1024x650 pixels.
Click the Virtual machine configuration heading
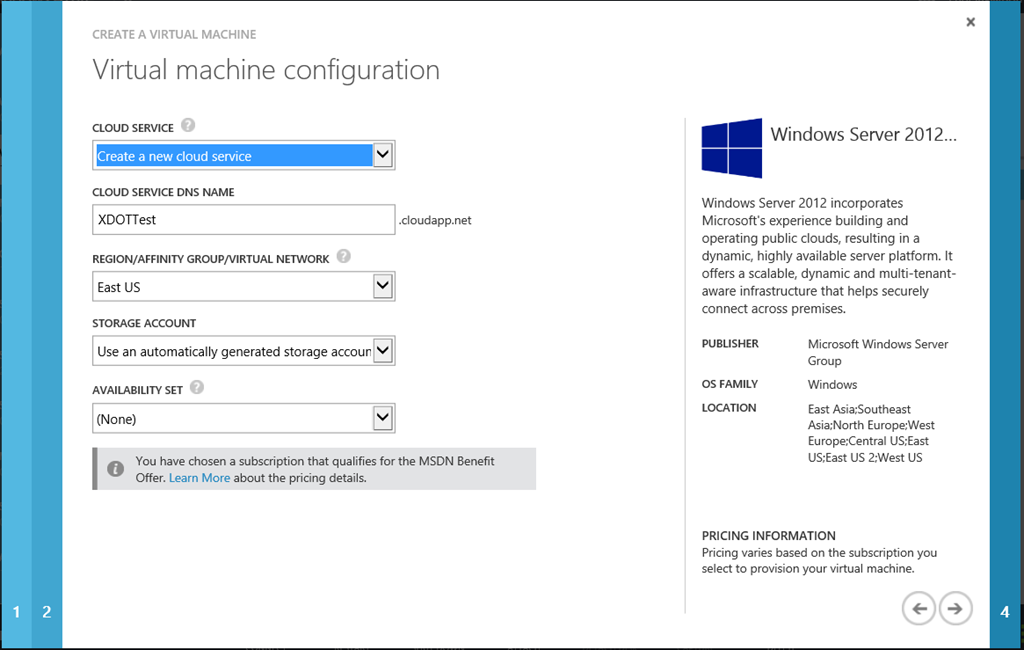coord(266,70)
